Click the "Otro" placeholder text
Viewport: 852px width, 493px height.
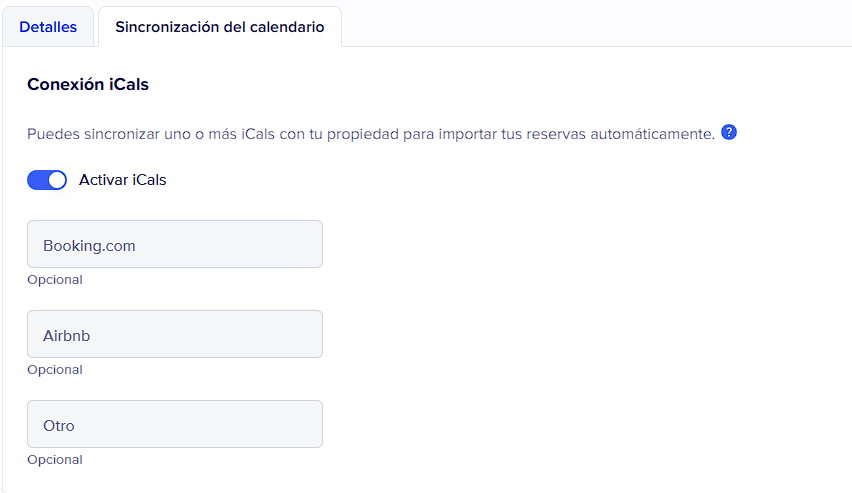click(x=59, y=425)
